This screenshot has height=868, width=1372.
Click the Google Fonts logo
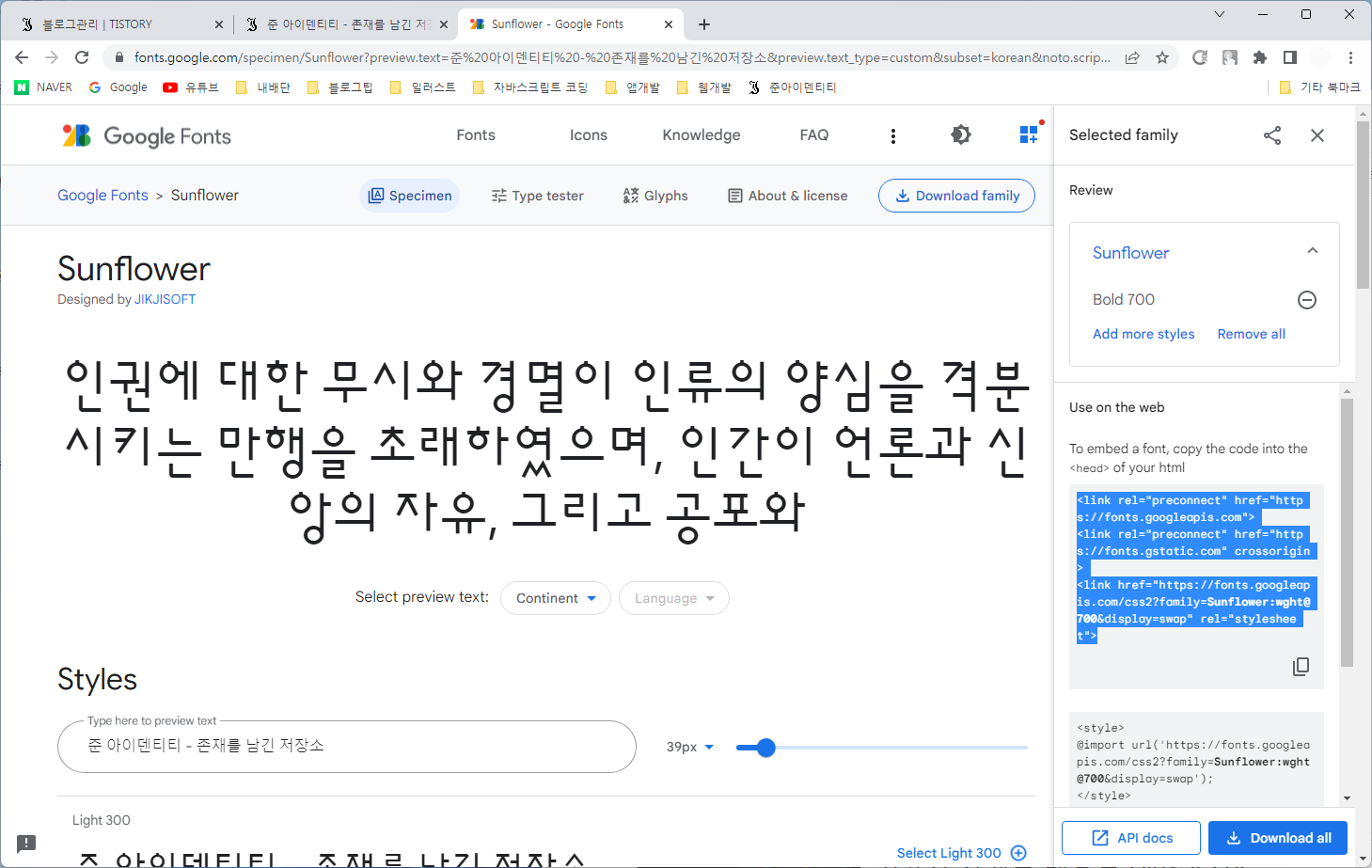147,135
